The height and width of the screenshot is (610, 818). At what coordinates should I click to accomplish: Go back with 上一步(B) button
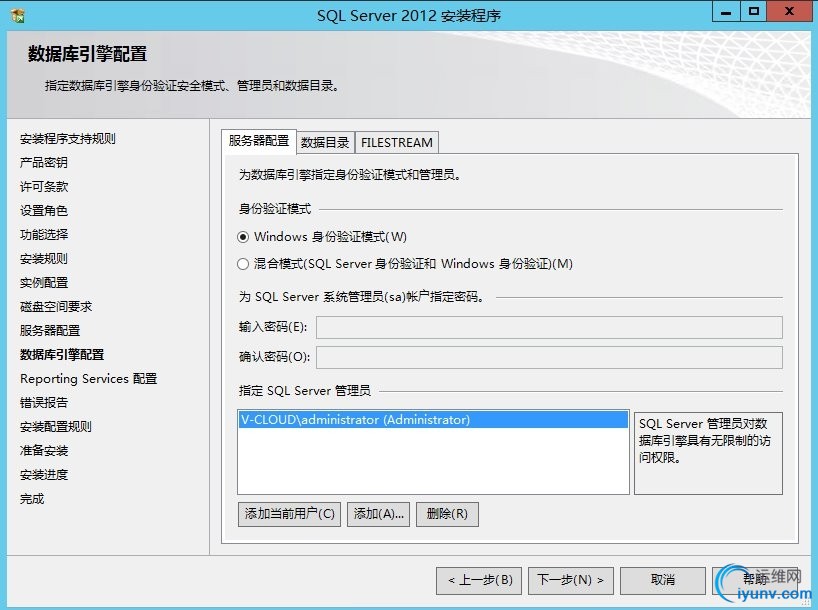tap(479, 580)
